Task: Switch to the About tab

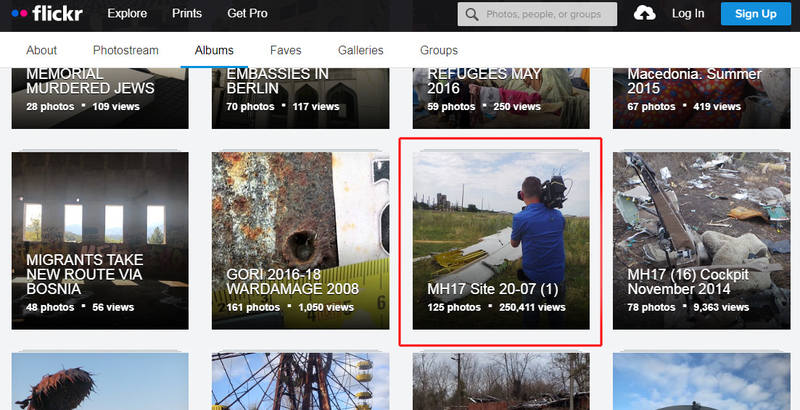Action: pos(41,50)
